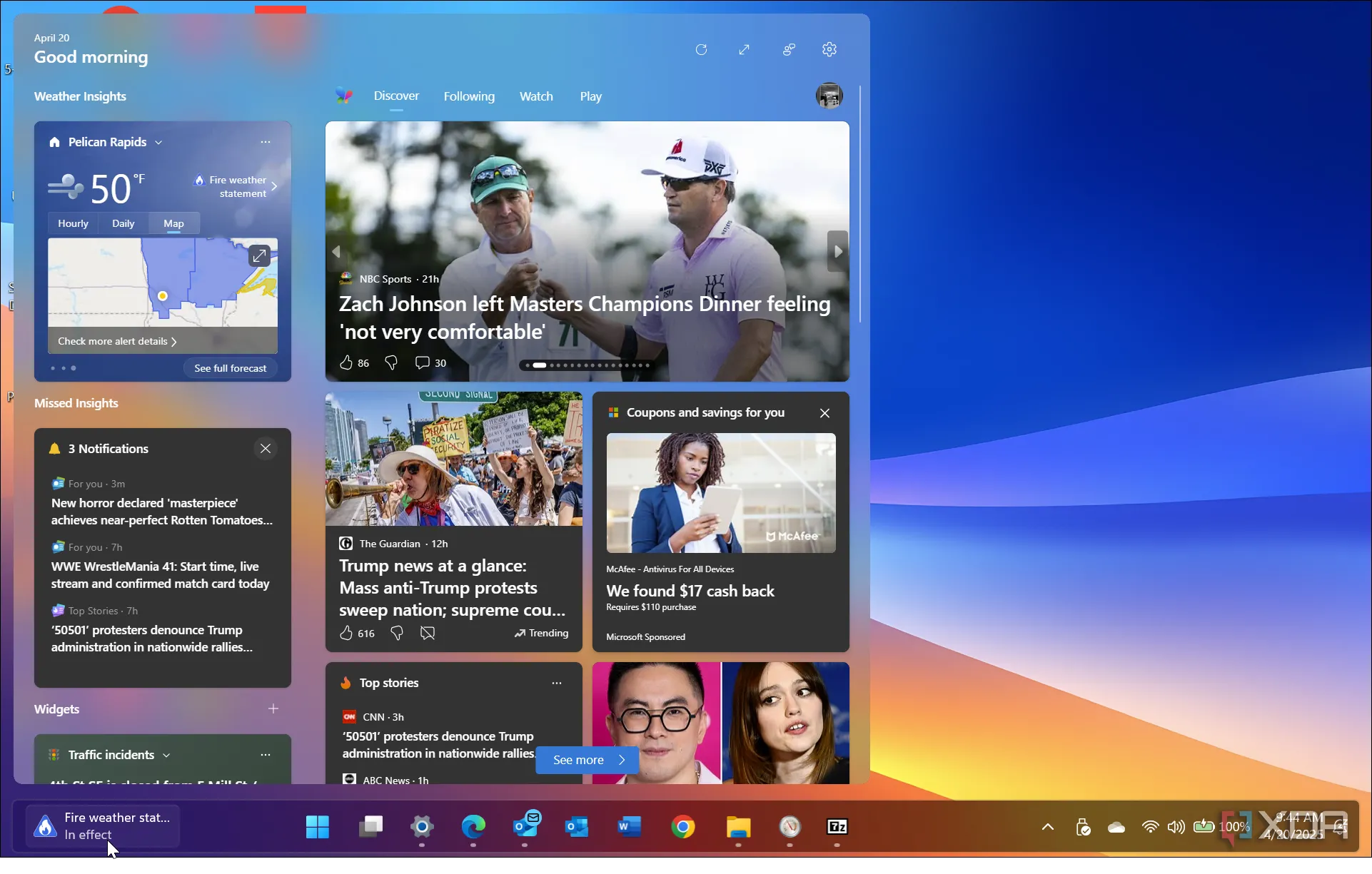Open the widgets board settings gear
The height and width of the screenshot is (874, 1372).
(x=829, y=49)
